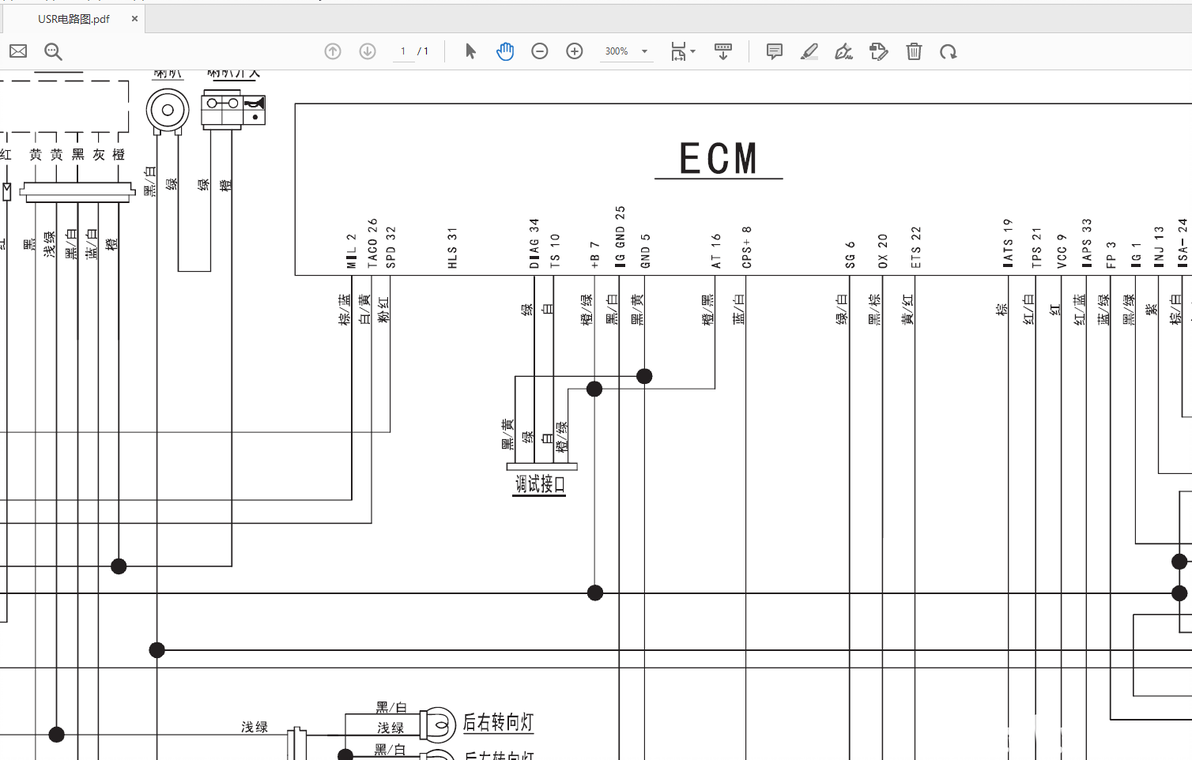Image resolution: width=1192 pixels, height=760 pixels.
Task: Click the scrolling mode keyboard-arrow icon
Action: 723,52
